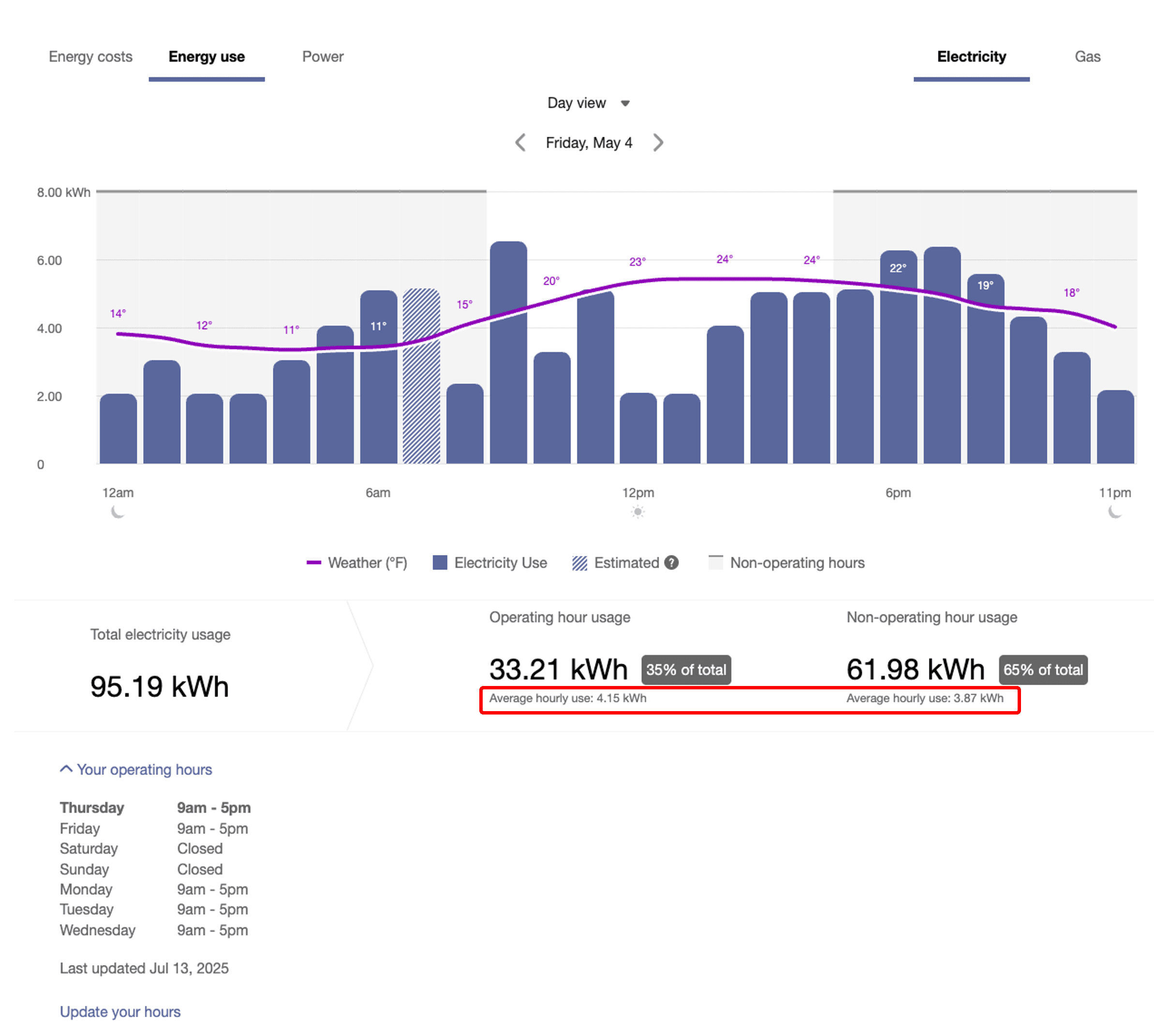Click the Weather (°F) legend label
1154x1036 pixels.
click(368, 562)
